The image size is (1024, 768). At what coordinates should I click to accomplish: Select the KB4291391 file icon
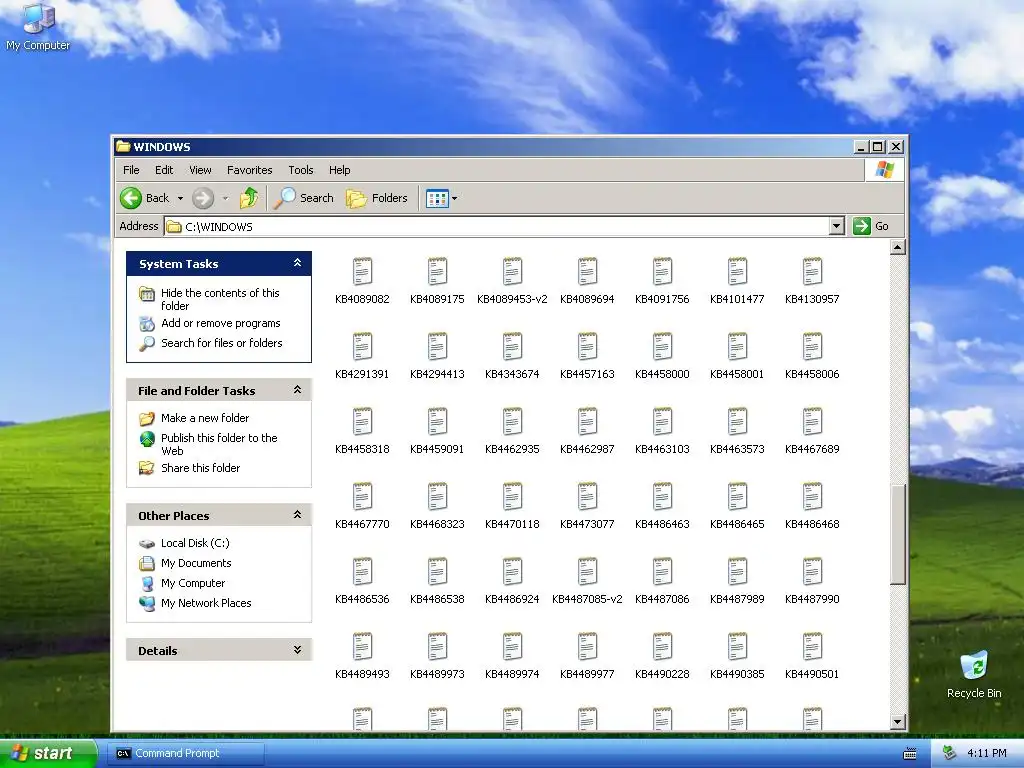pyautogui.click(x=362, y=346)
